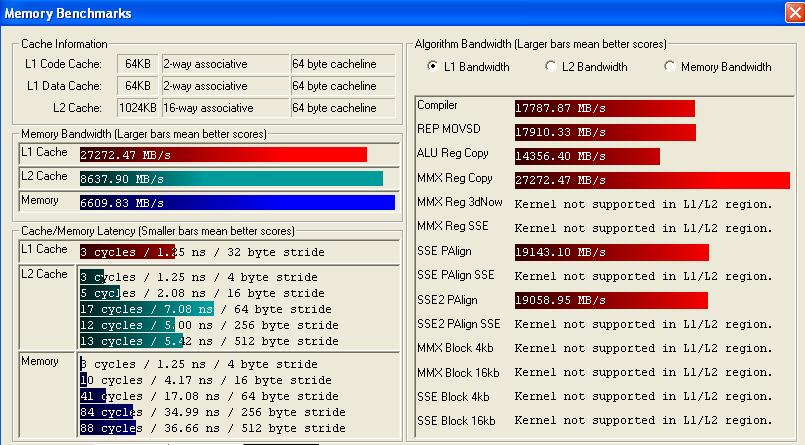Click the L2 Cache bandwidth bar 8637.90 MB/s
This screenshot has height=445, width=805.
click(232, 179)
